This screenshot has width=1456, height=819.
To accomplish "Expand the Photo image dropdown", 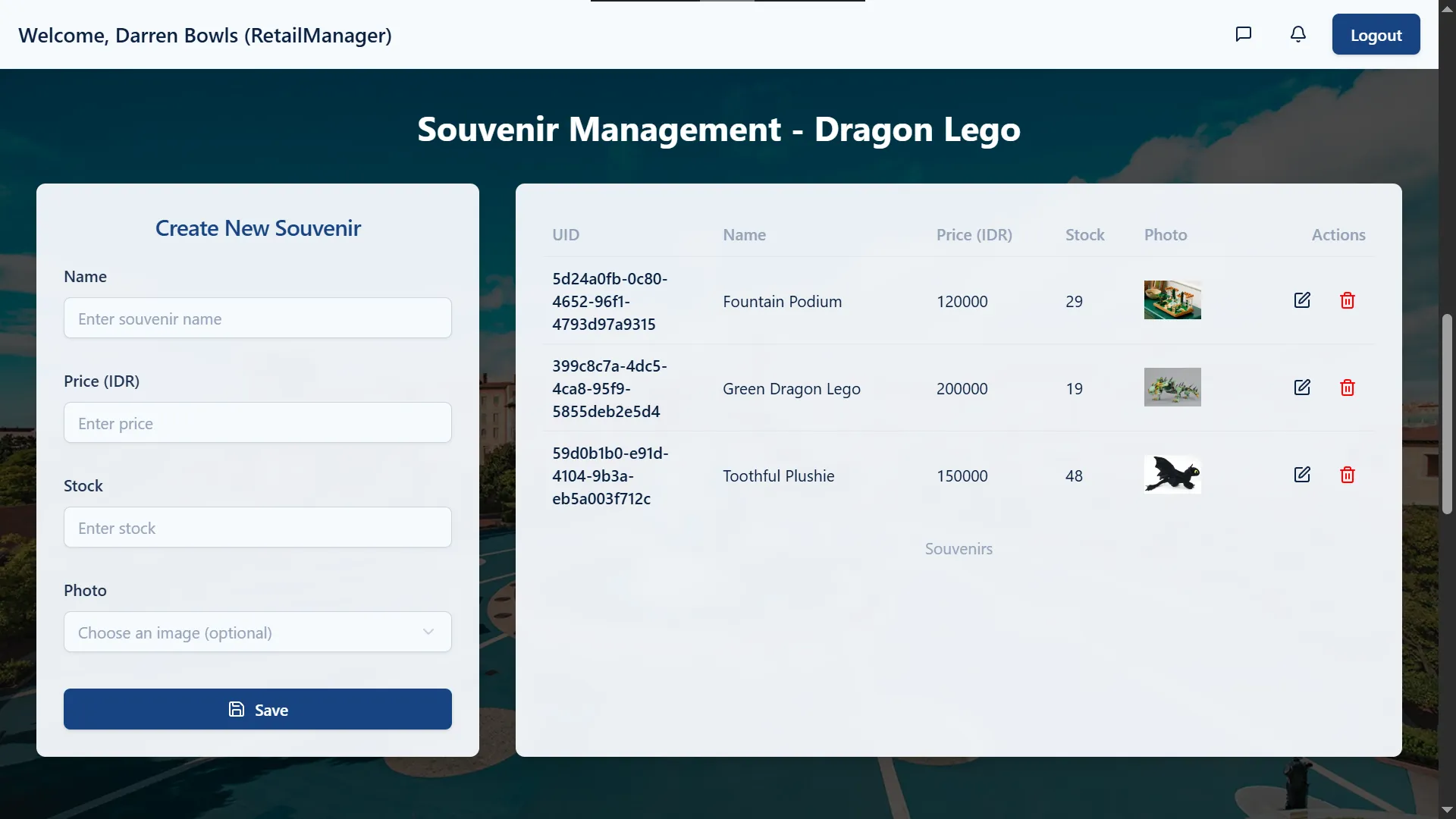I will (x=257, y=632).
